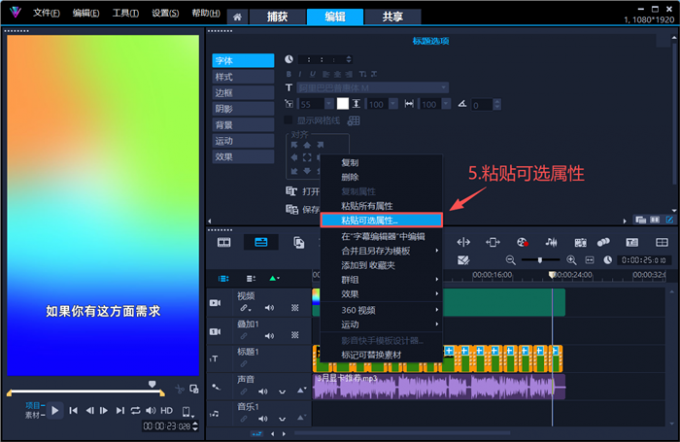
Task: Click the preview timecode stepper arrows
Action: click(195, 426)
